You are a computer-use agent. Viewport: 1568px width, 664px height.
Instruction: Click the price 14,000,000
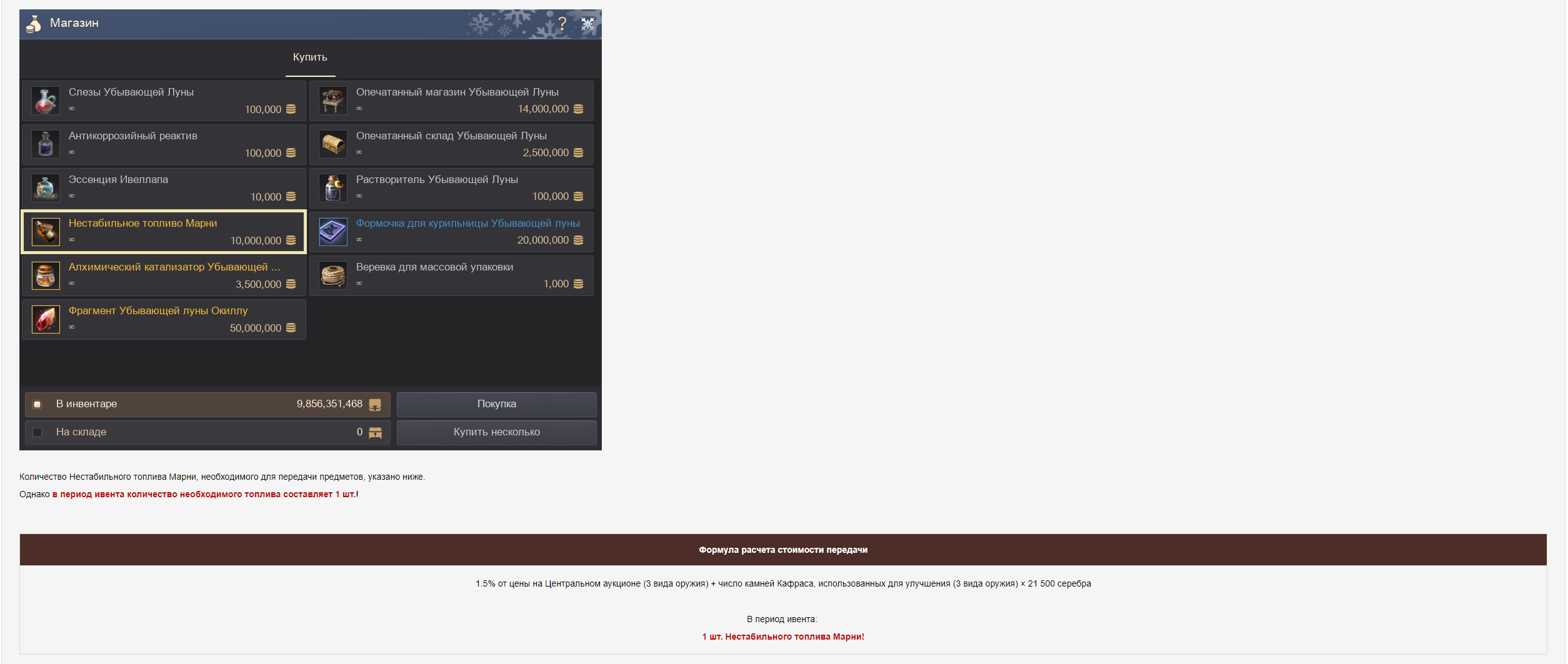tap(543, 109)
